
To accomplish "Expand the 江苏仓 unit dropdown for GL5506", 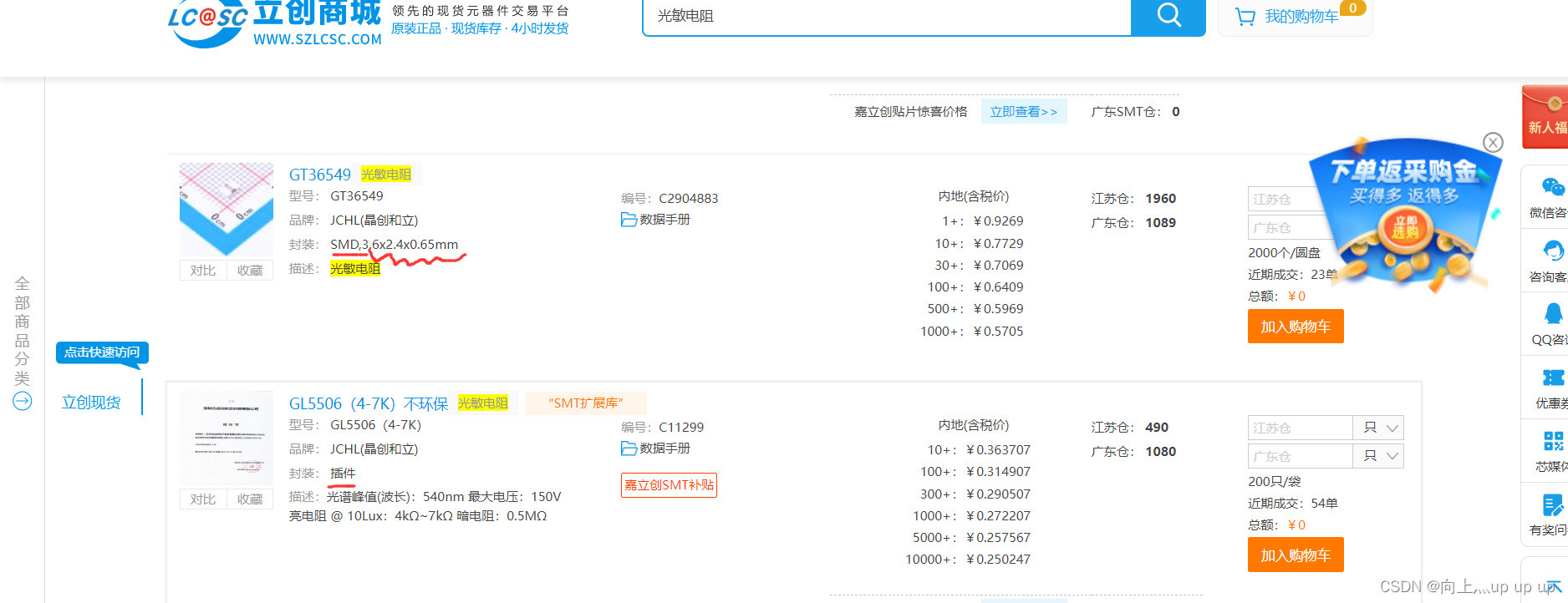I will [1378, 428].
